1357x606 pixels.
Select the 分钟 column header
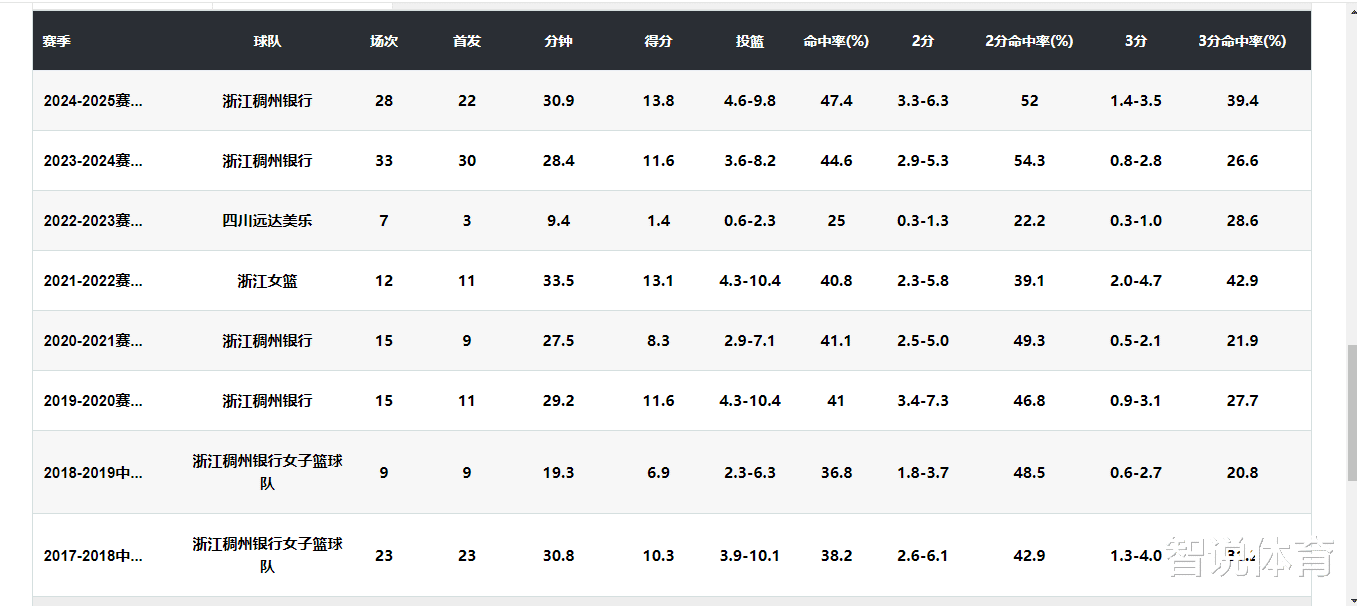click(558, 41)
